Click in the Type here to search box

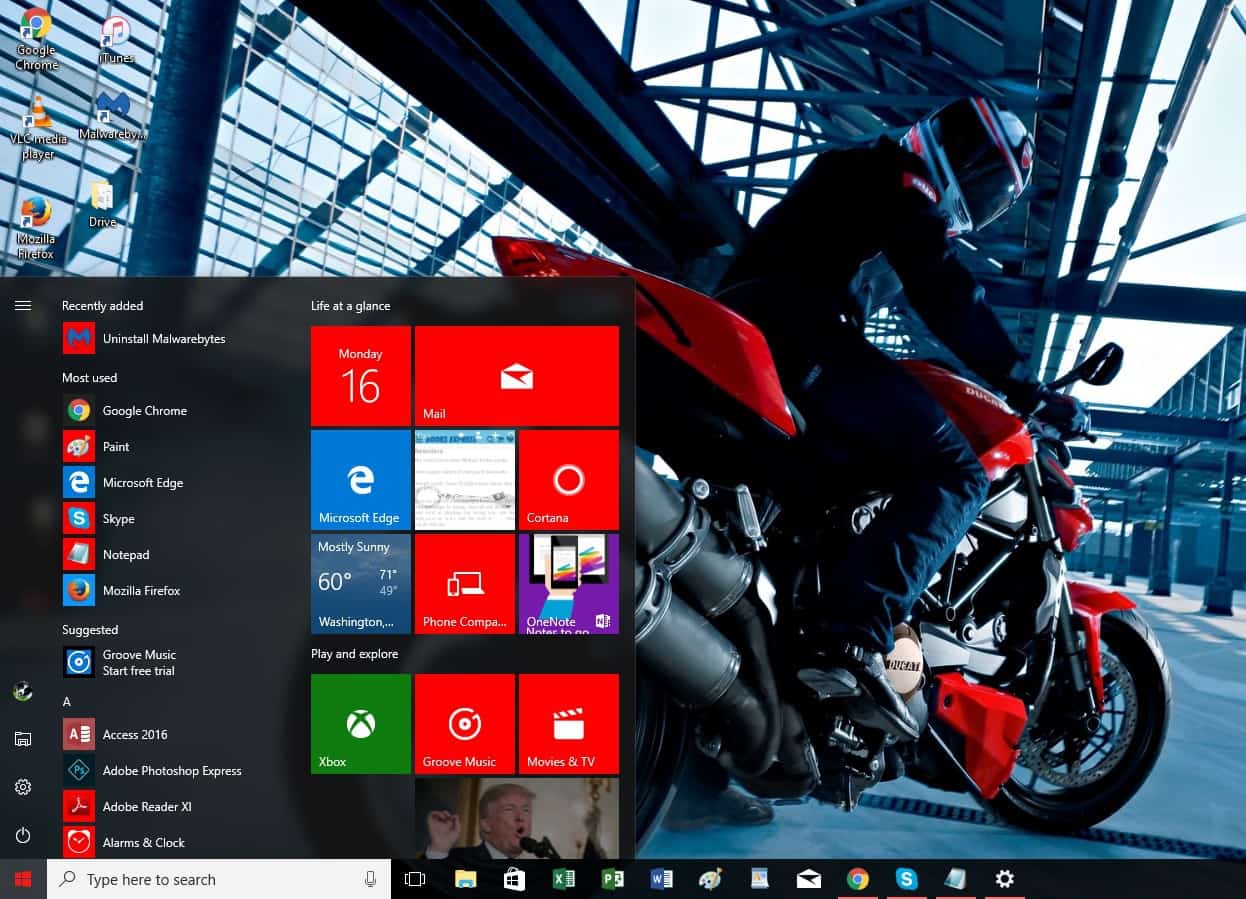coord(210,880)
